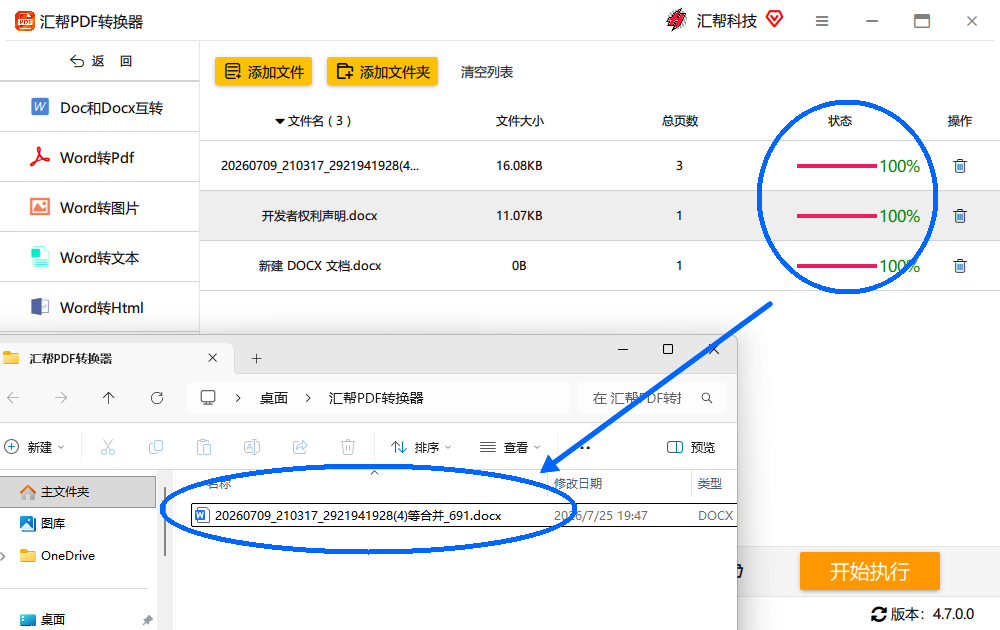Delete the 20260709_210317 file row via trash icon

pos(959,166)
